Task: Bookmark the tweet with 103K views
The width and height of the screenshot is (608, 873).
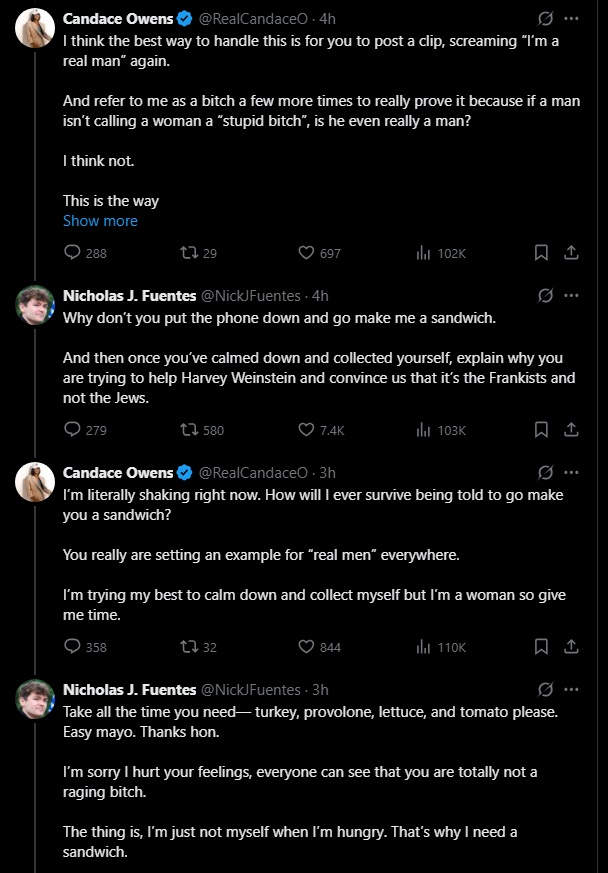Action: click(541, 430)
